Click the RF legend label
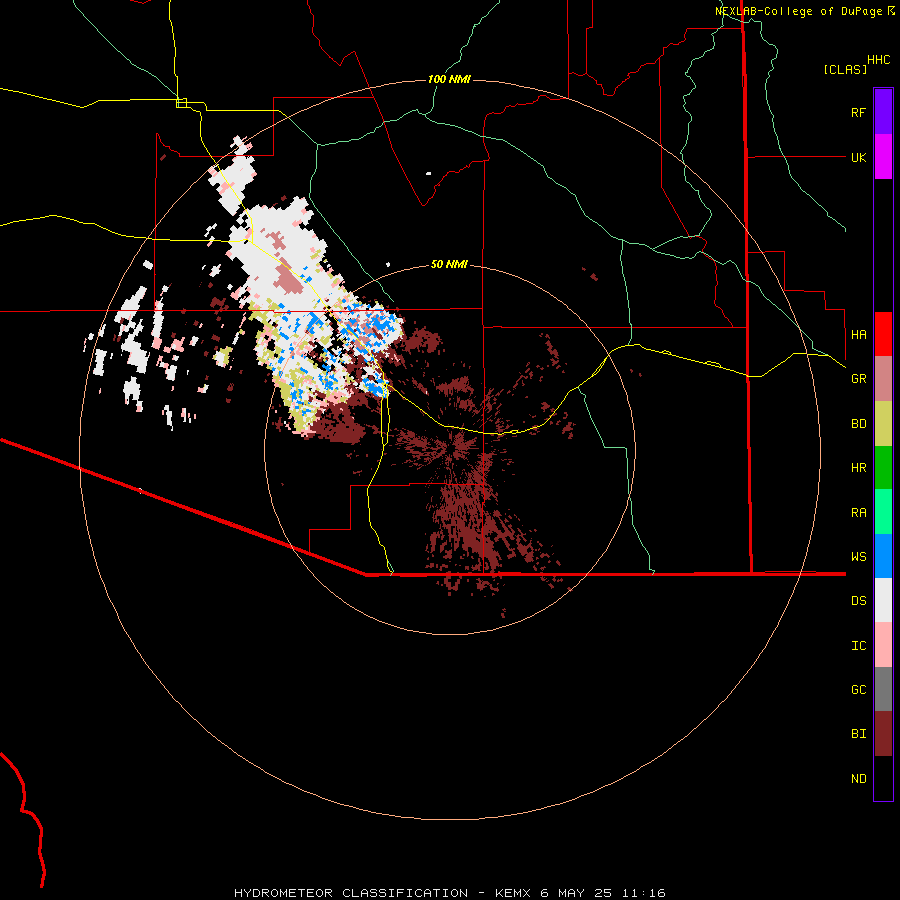The height and width of the screenshot is (900, 900). [858, 112]
